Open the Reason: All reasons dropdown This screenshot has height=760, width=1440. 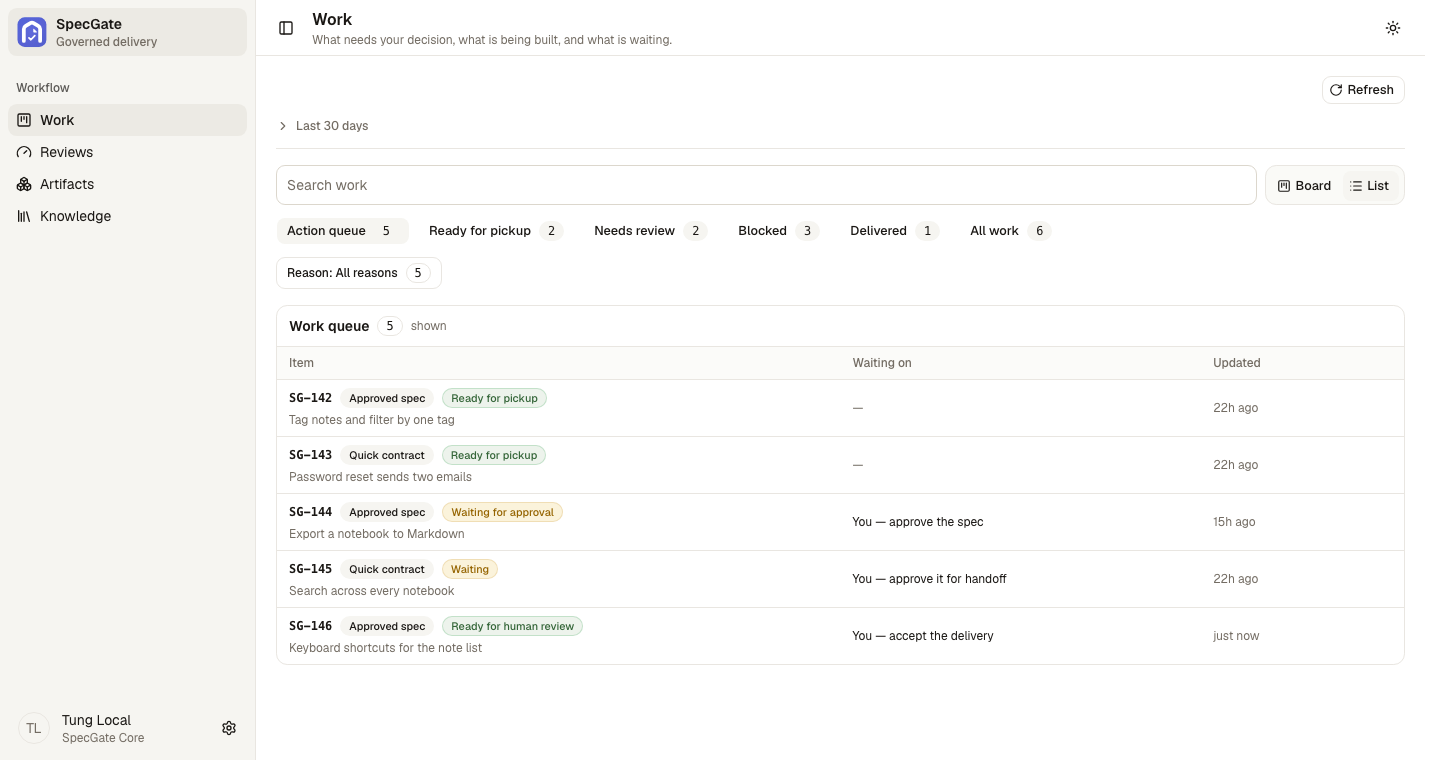point(359,273)
